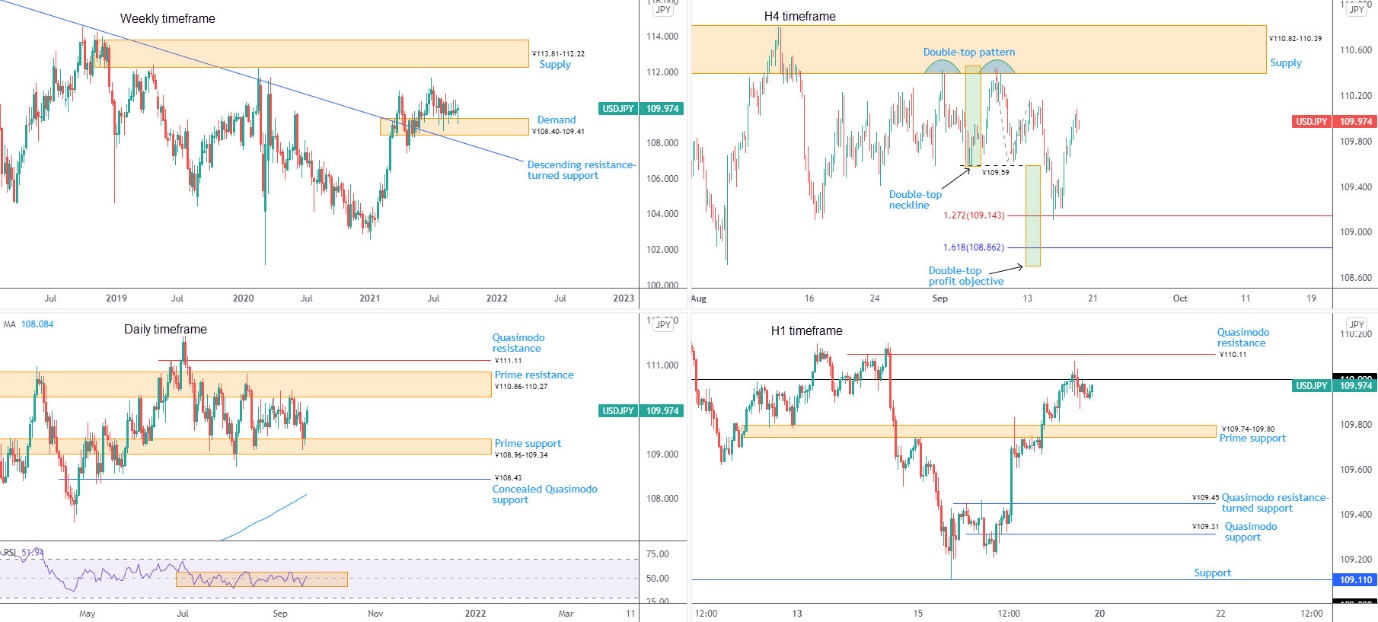Click 'Descending resistance-turned support' trendline label
Viewport: 1378px width, 622px height.
click(581, 170)
